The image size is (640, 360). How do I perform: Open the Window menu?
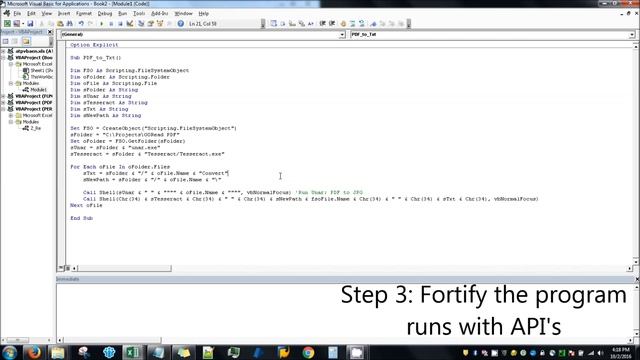point(183,13)
